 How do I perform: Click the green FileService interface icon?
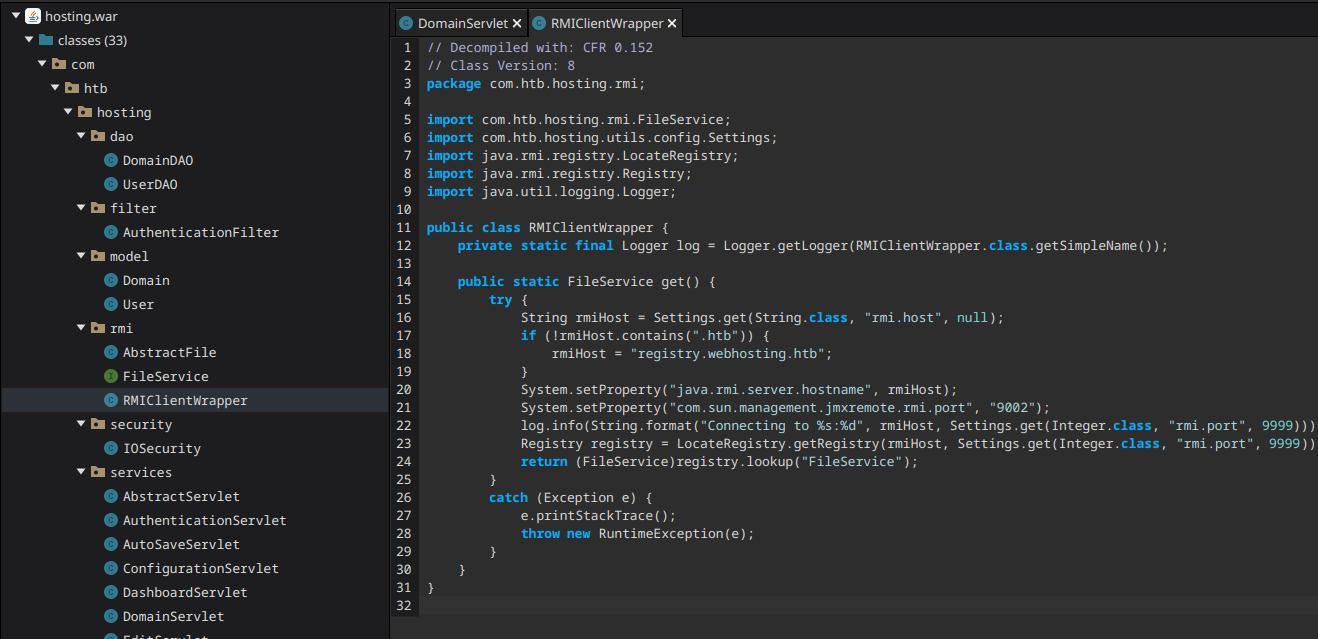(111, 376)
